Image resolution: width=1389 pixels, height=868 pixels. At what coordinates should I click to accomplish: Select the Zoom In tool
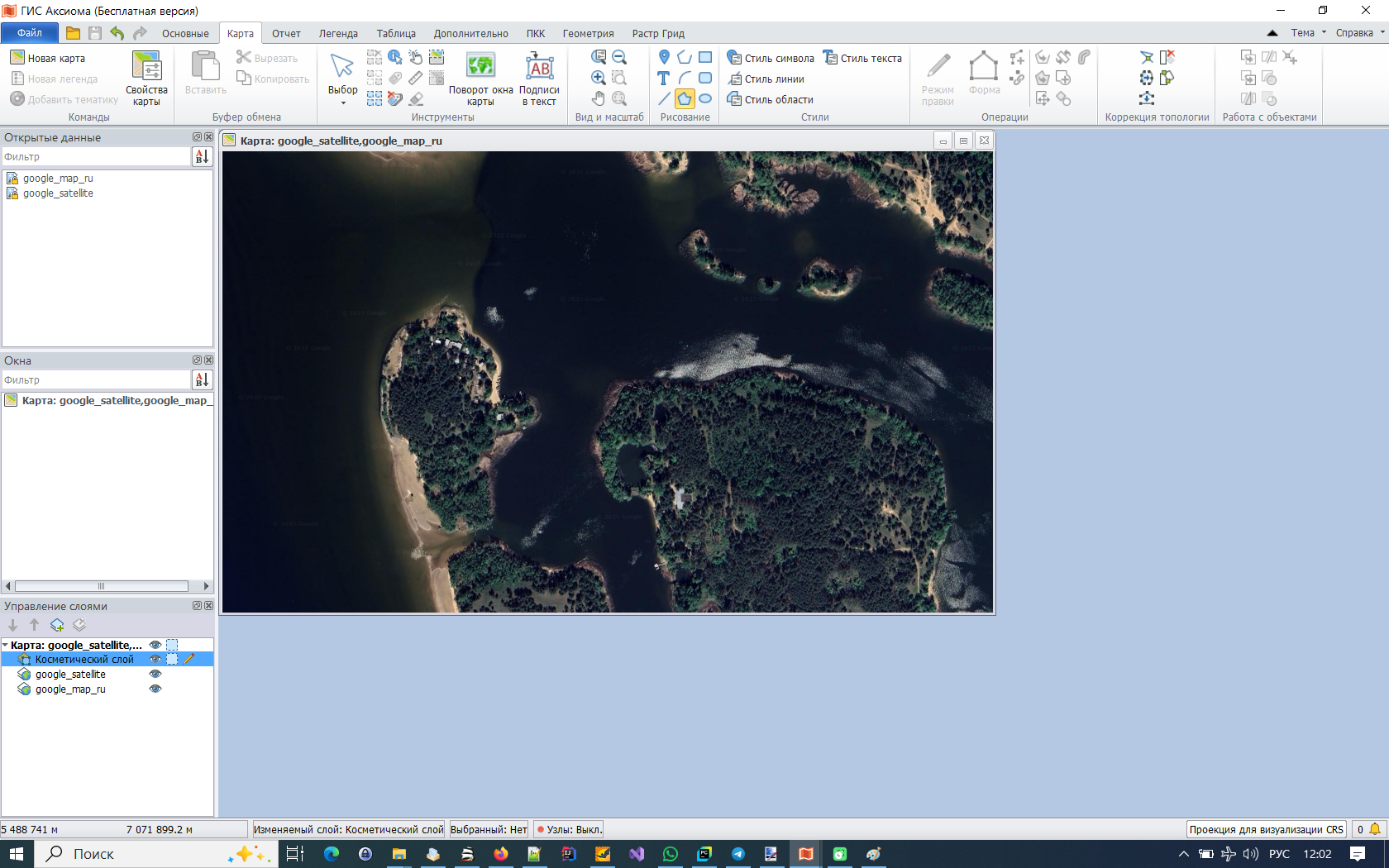[x=598, y=78]
